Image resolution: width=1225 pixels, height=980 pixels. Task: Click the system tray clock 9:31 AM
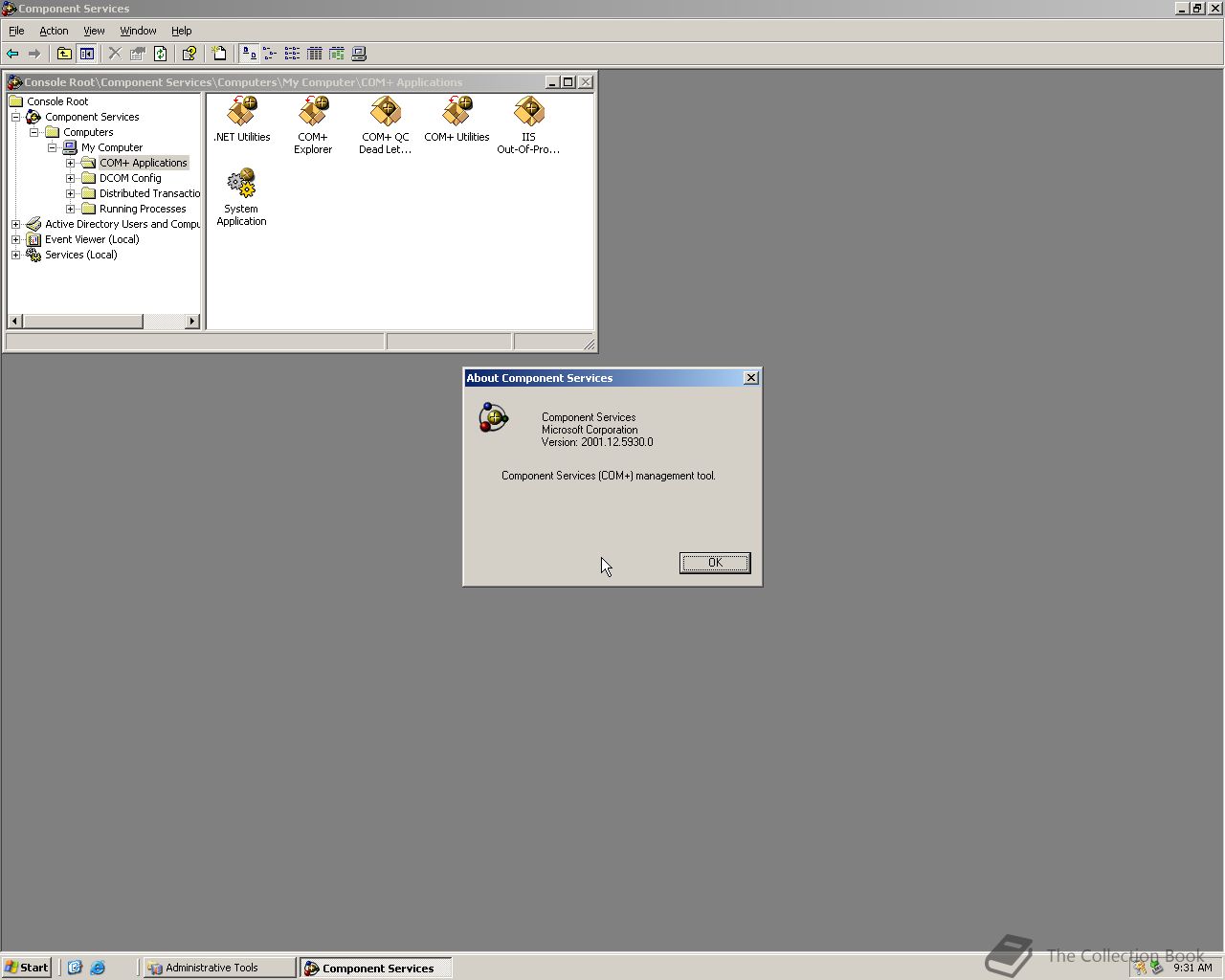(1192, 968)
